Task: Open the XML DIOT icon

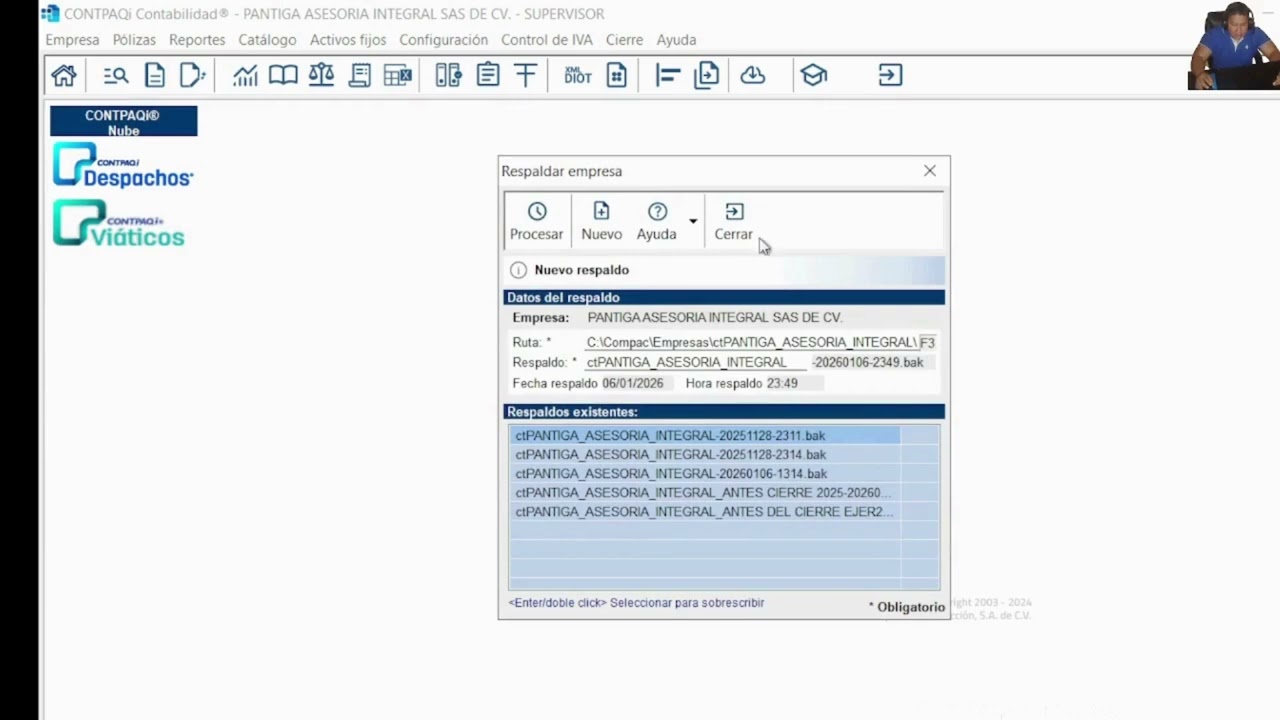Action: [578, 76]
